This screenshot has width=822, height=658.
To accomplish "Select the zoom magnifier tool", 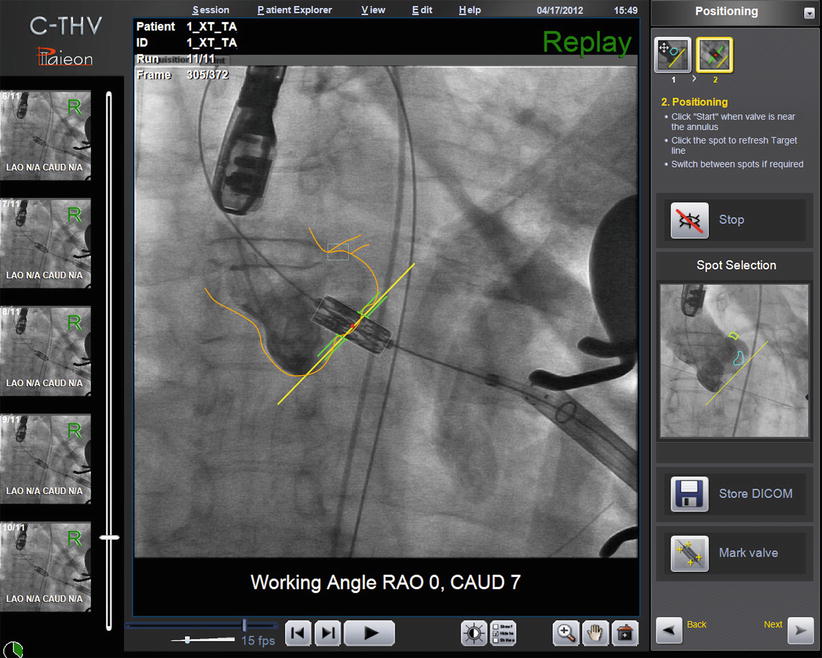I will coord(566,633).
